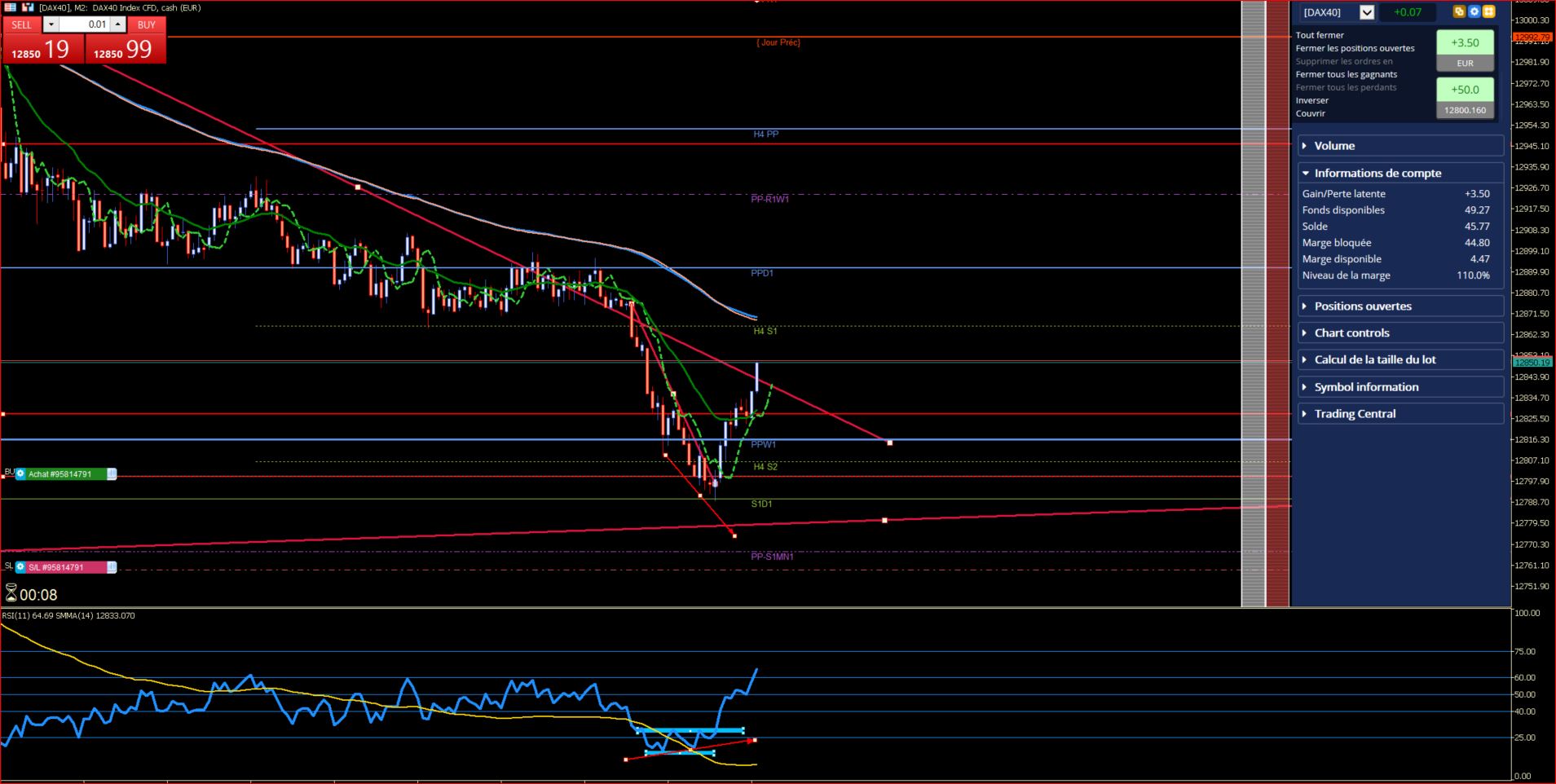Click the yellow expand panel icon
Image resolution: width=1556 pixels, height=784 pixels.
point(1488,12)
